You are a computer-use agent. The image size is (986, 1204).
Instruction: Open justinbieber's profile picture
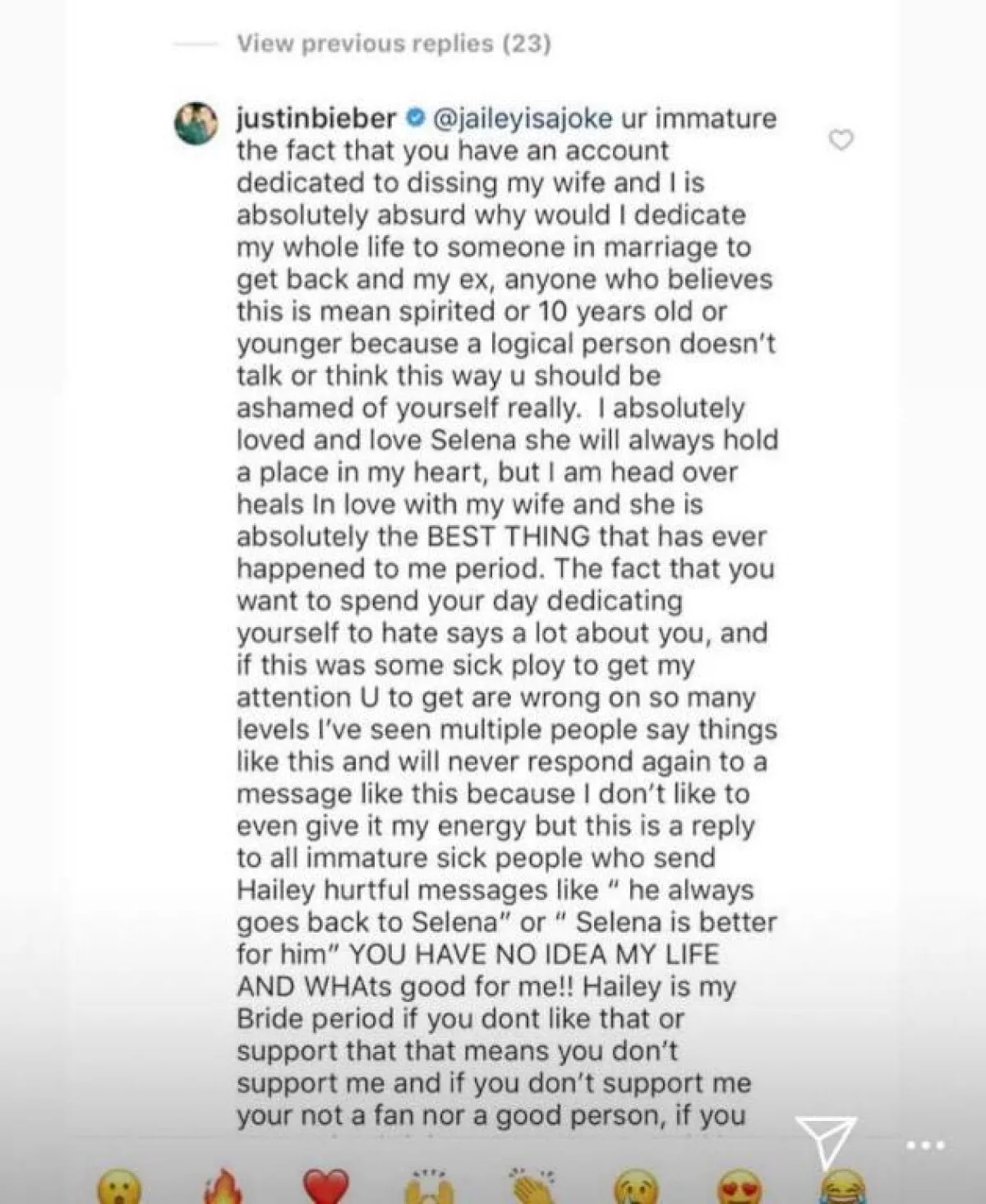197,125
